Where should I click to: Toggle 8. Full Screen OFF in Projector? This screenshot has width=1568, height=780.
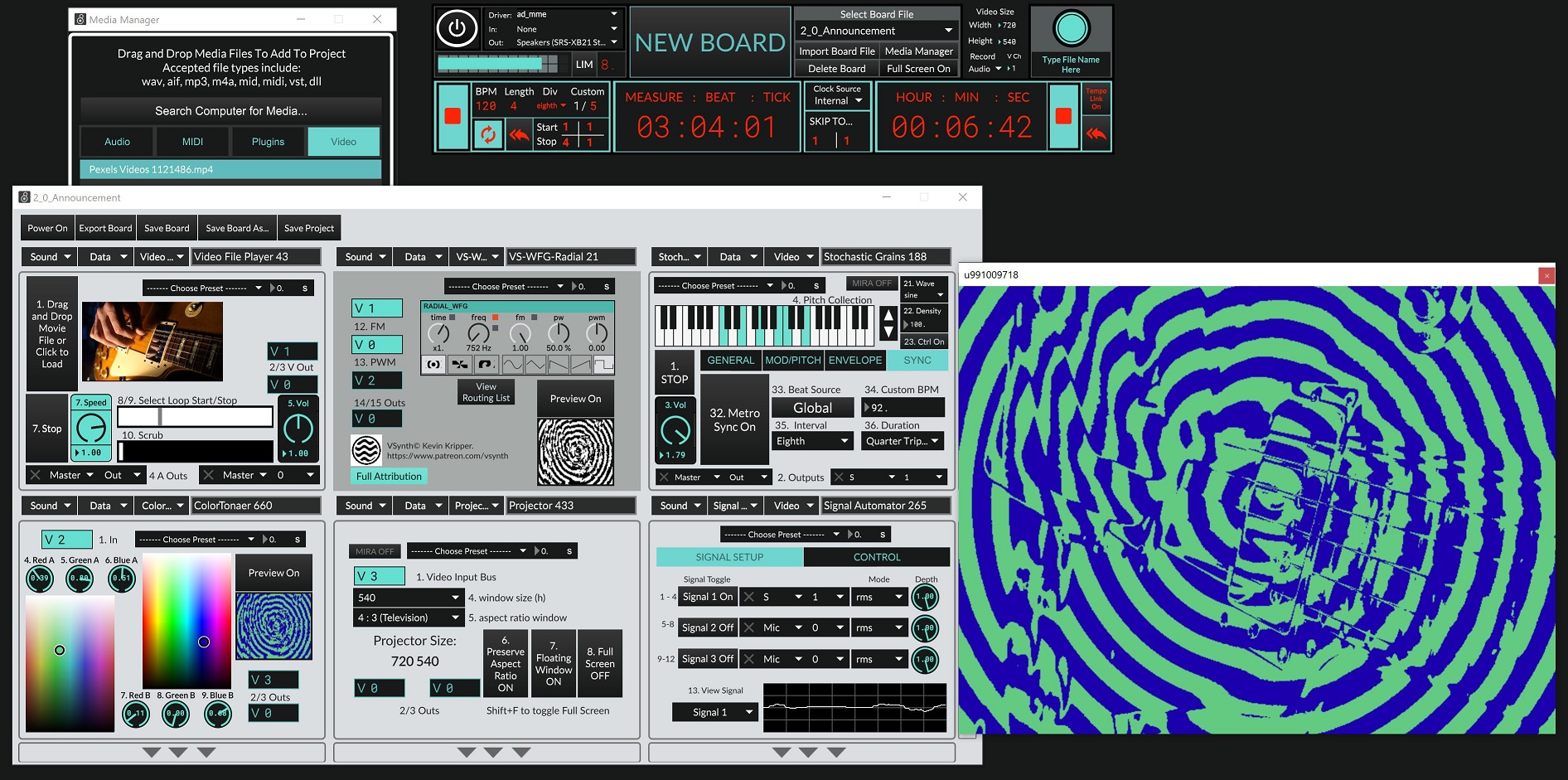coord(600,664)
